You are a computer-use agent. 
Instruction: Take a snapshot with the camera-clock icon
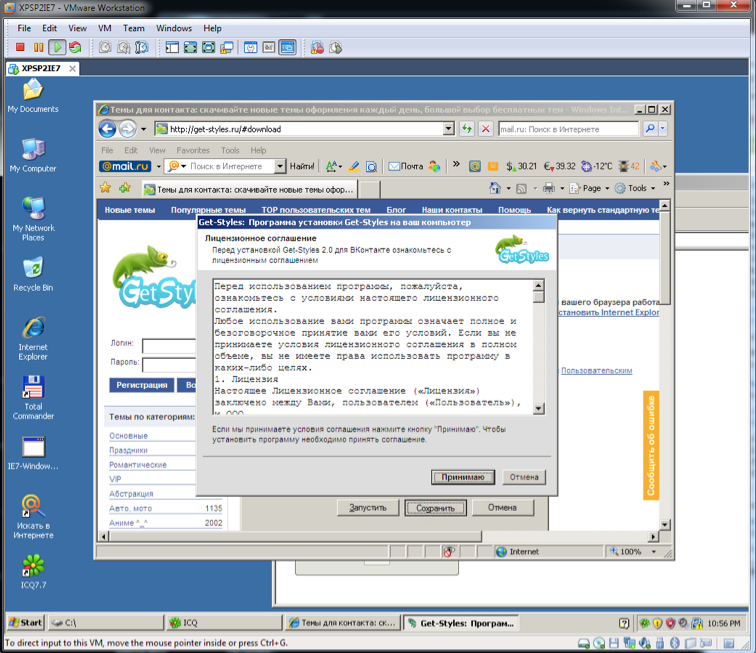pos(105,47)
